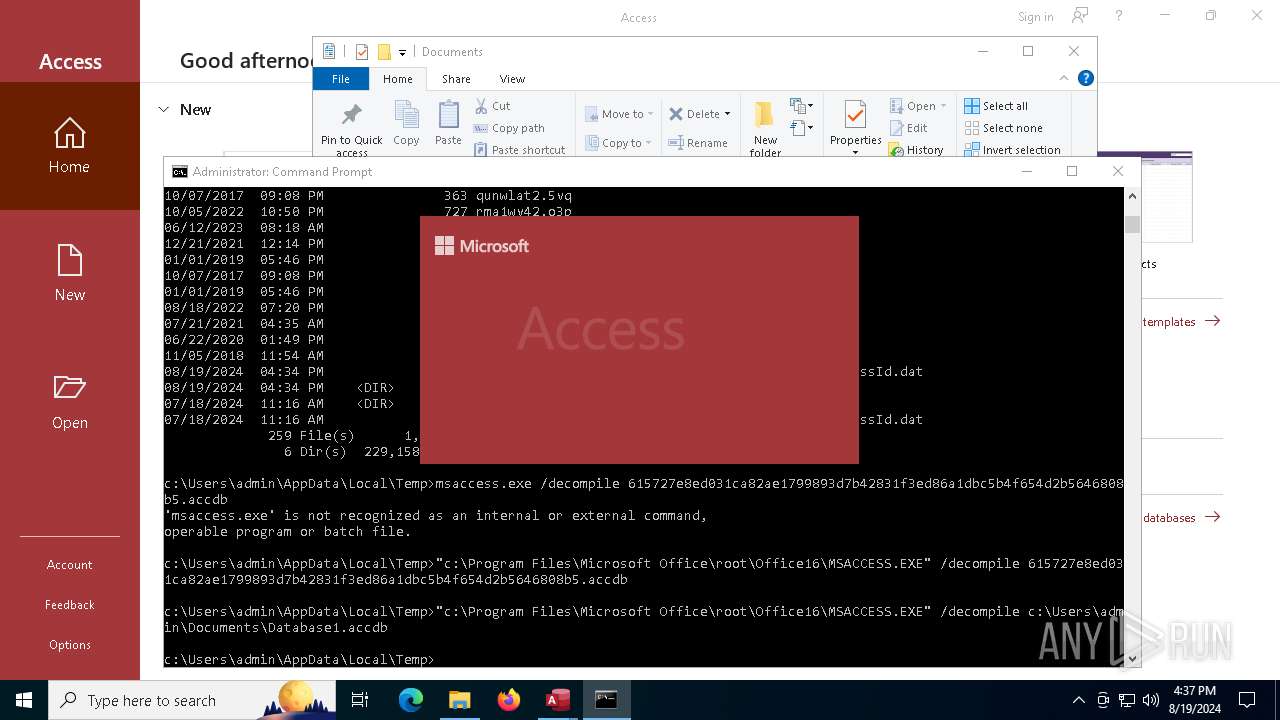Click the network tray icon

pos(1127,700)
